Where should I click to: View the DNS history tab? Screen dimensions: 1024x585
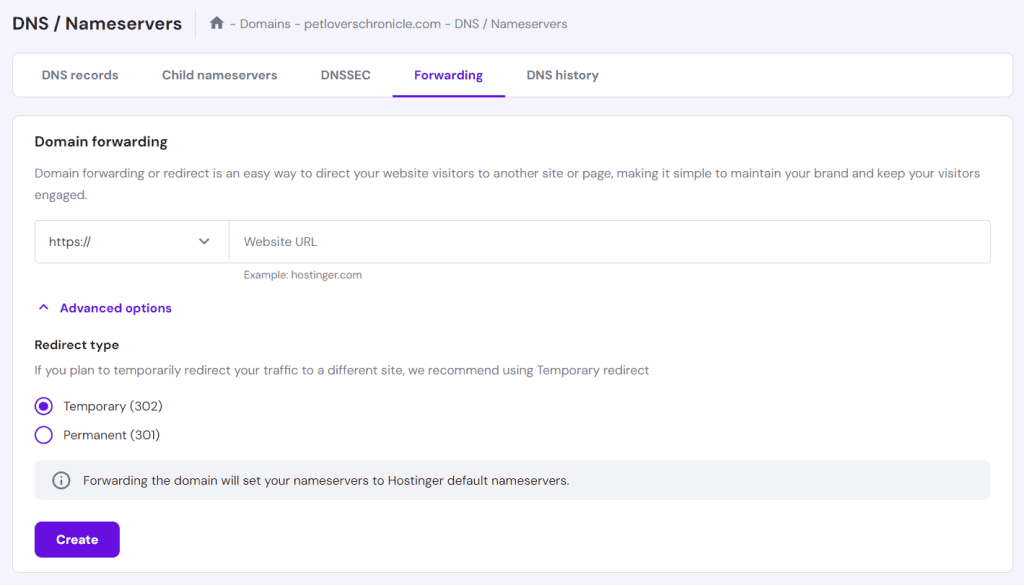click(x=562, y=75)
